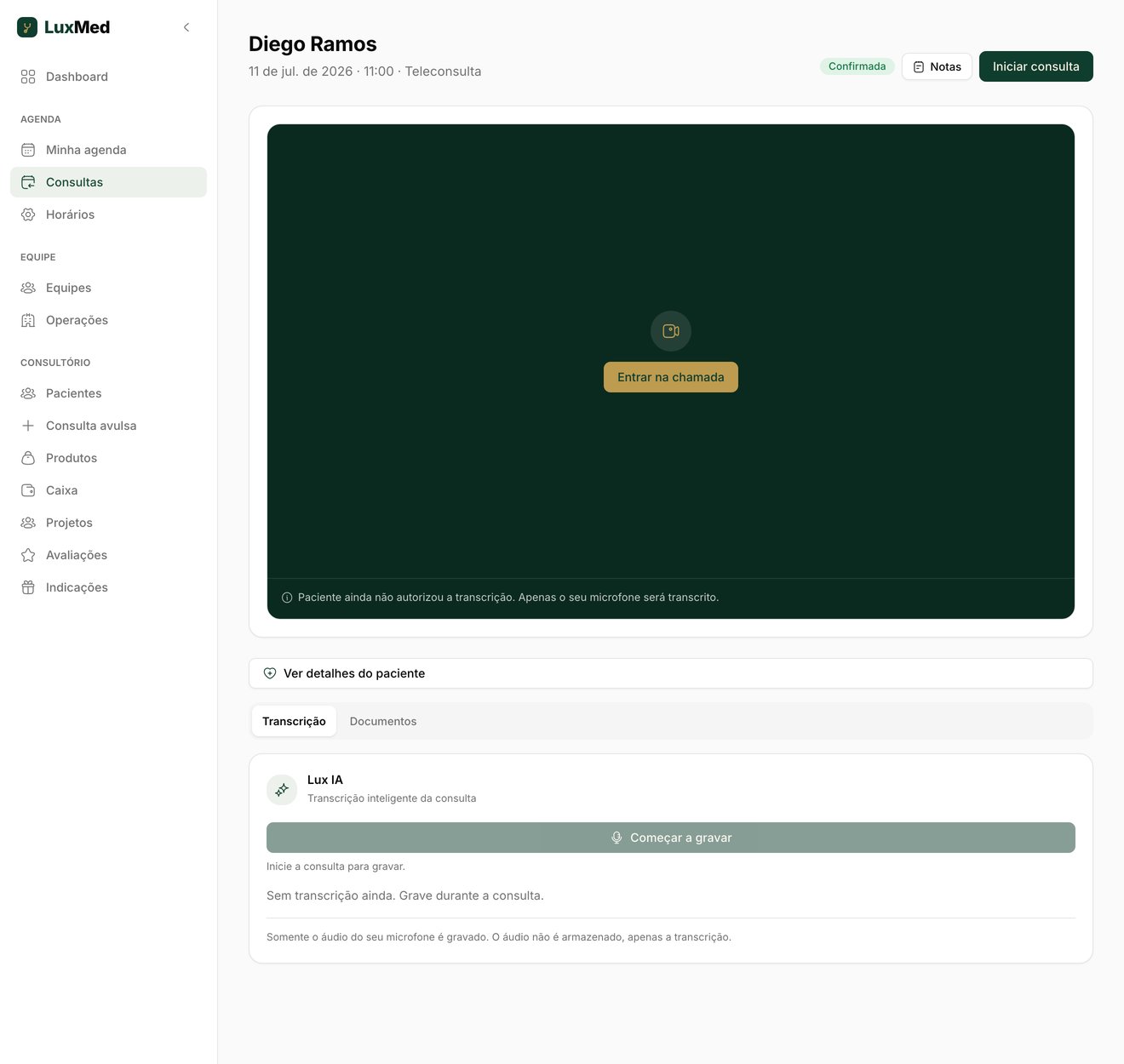Expand Ver detalhes do paciente

[x=671, y=673]
